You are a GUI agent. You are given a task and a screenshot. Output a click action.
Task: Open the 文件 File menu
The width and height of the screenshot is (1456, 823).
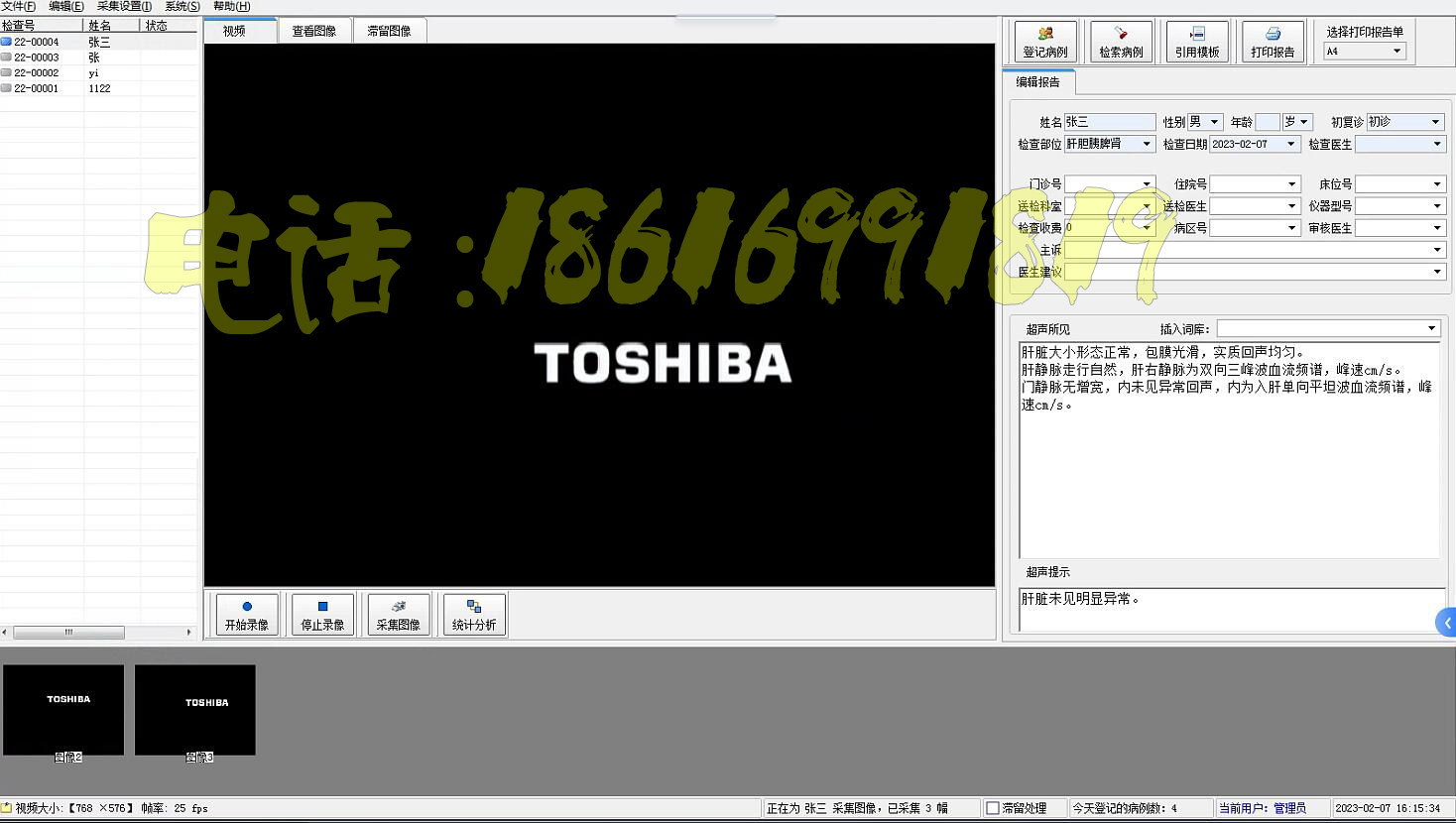point(19,6)
